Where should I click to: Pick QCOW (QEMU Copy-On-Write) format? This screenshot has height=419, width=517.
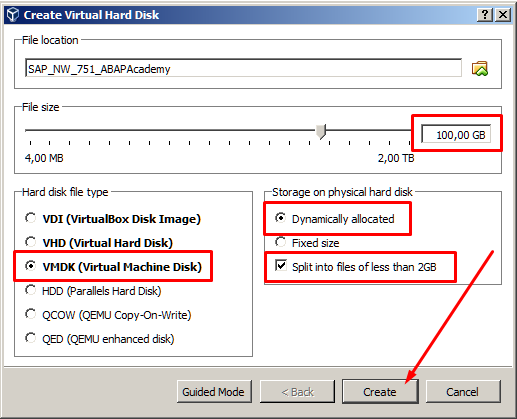pos(108,315)
